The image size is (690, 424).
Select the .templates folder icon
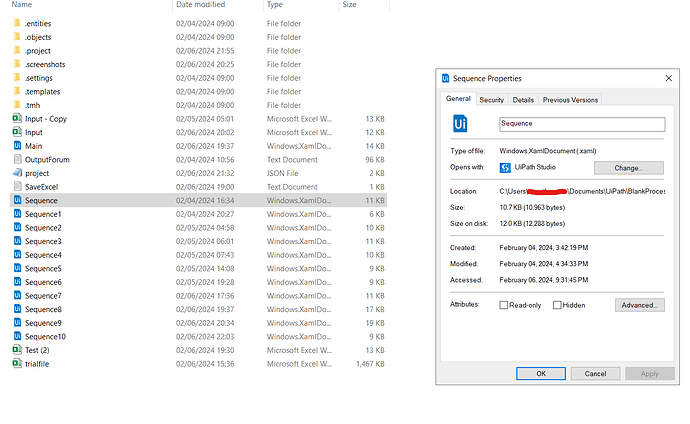click(17, 91)
